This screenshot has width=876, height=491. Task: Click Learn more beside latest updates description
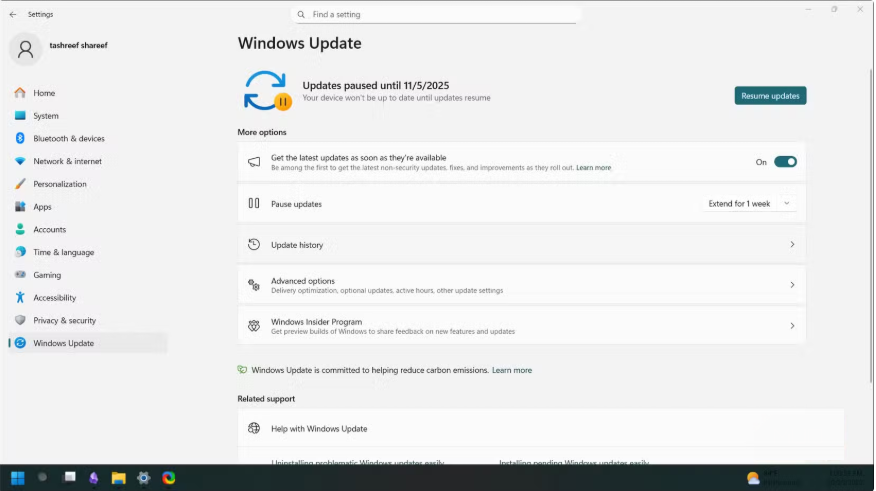coord(593,168)
